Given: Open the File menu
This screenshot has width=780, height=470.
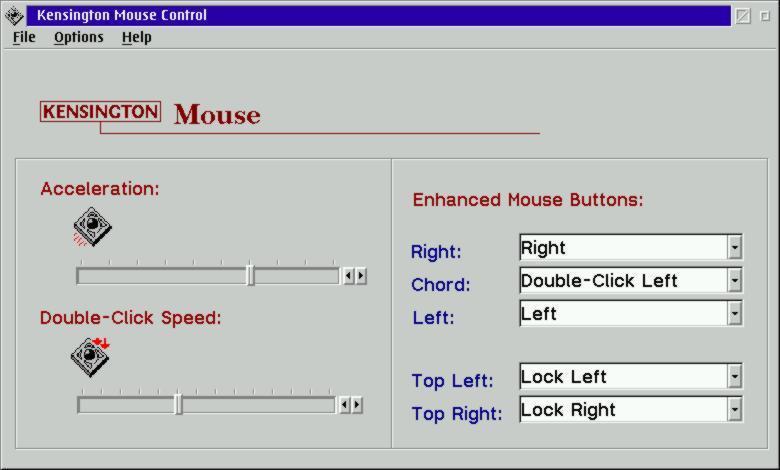Looking at the screenshot, I should pyautogui.click(x=24, y=37).
